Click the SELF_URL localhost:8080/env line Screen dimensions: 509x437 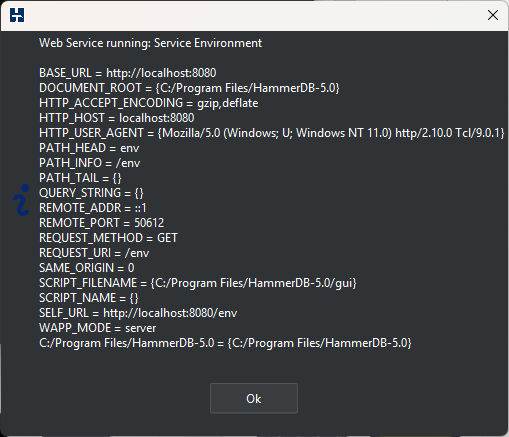[138, 313]
